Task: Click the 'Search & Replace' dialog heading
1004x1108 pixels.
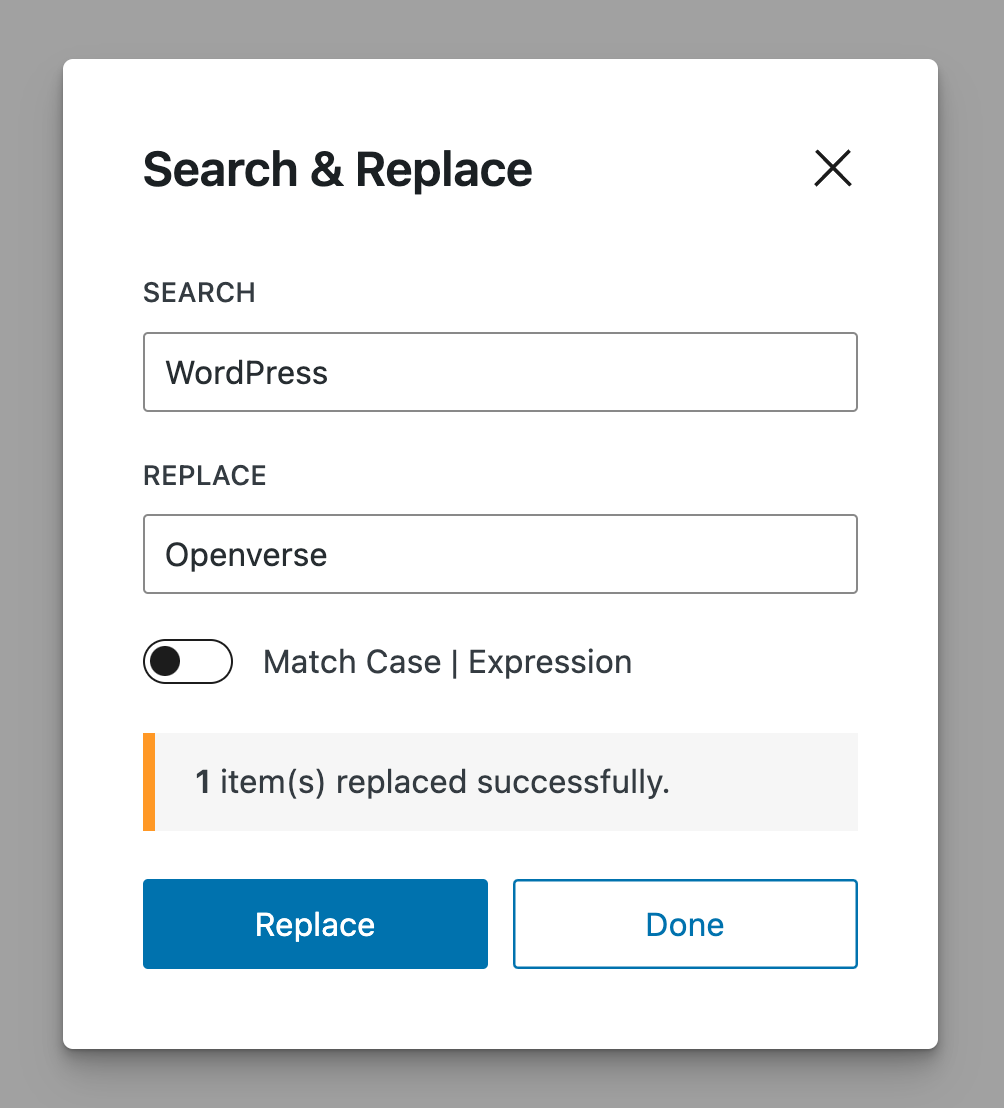Action: click(338, 170)
